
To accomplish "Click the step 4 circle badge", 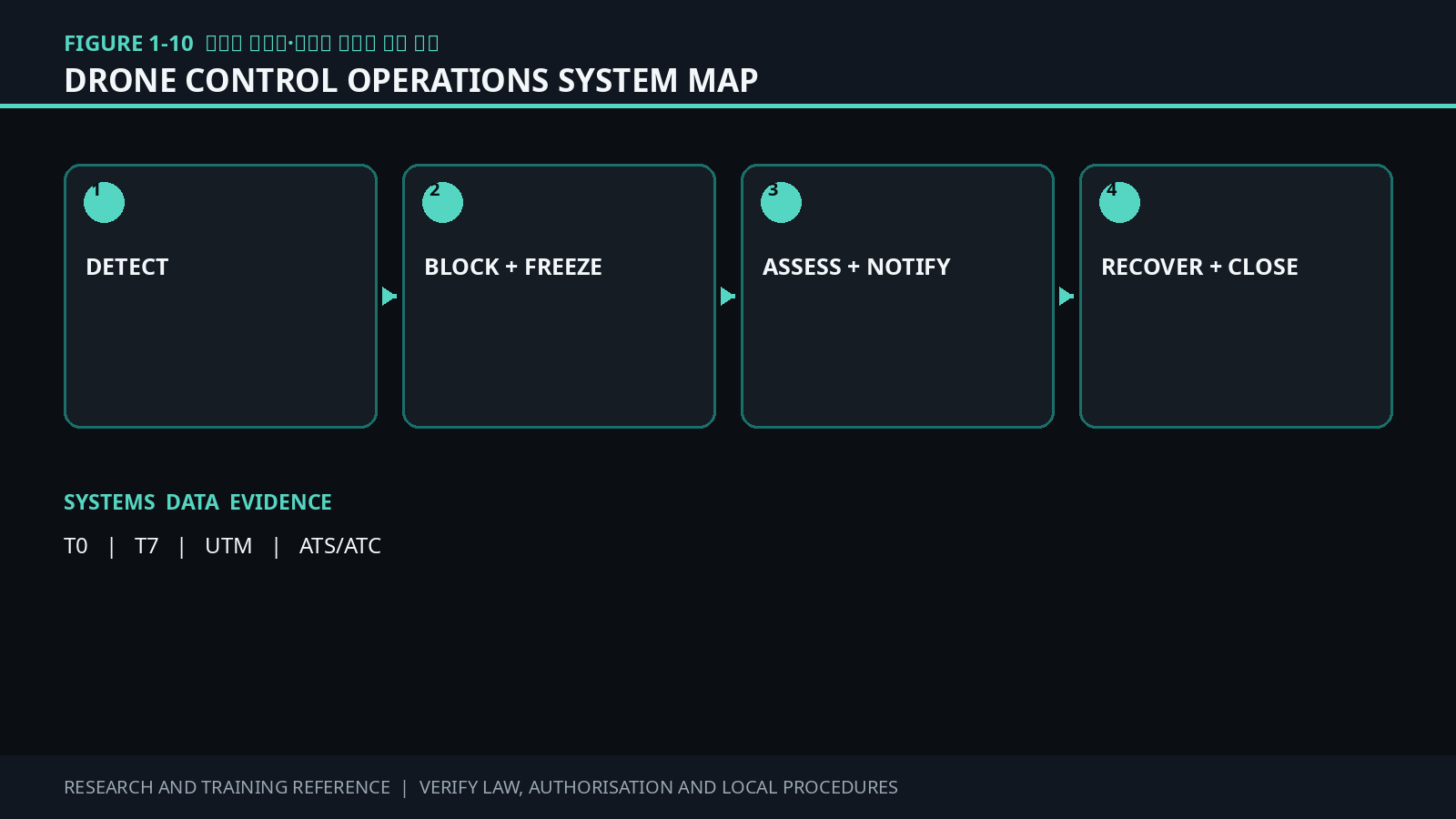I will [1119, 202].
